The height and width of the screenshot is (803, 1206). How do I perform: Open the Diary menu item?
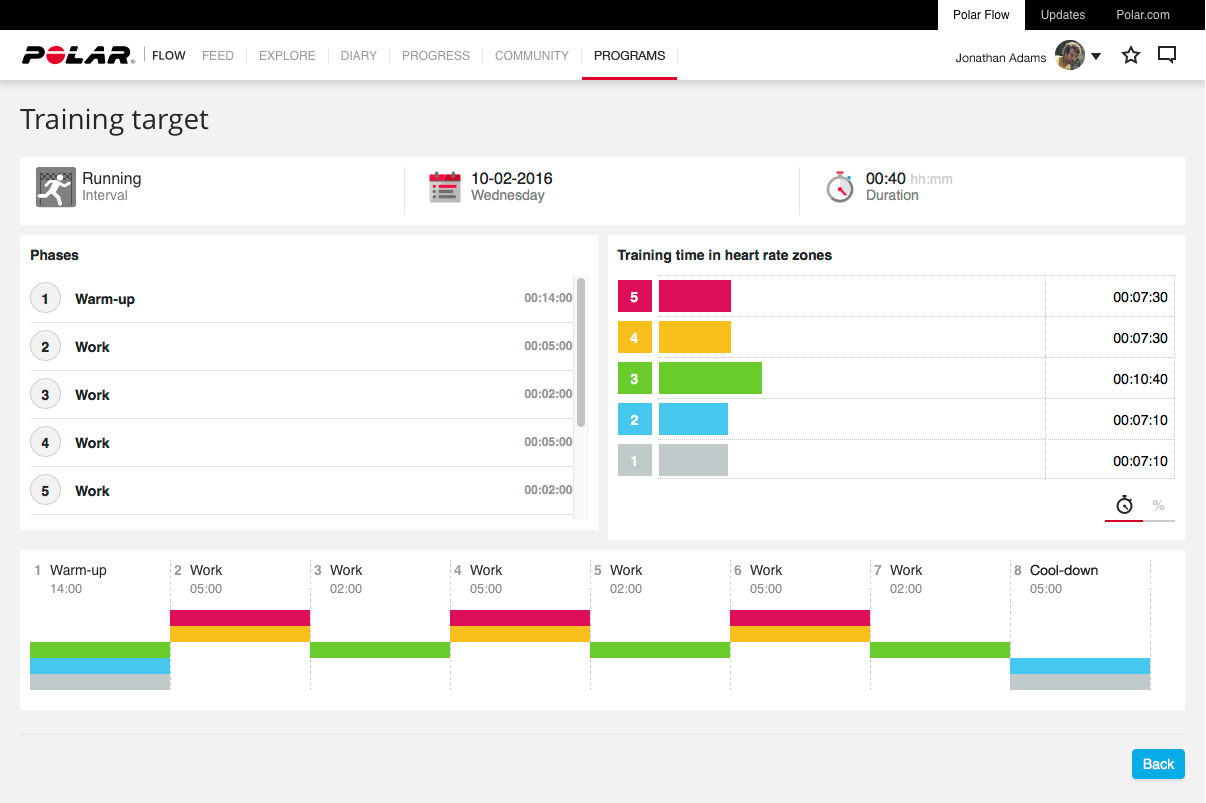click(x=358, y=56)
